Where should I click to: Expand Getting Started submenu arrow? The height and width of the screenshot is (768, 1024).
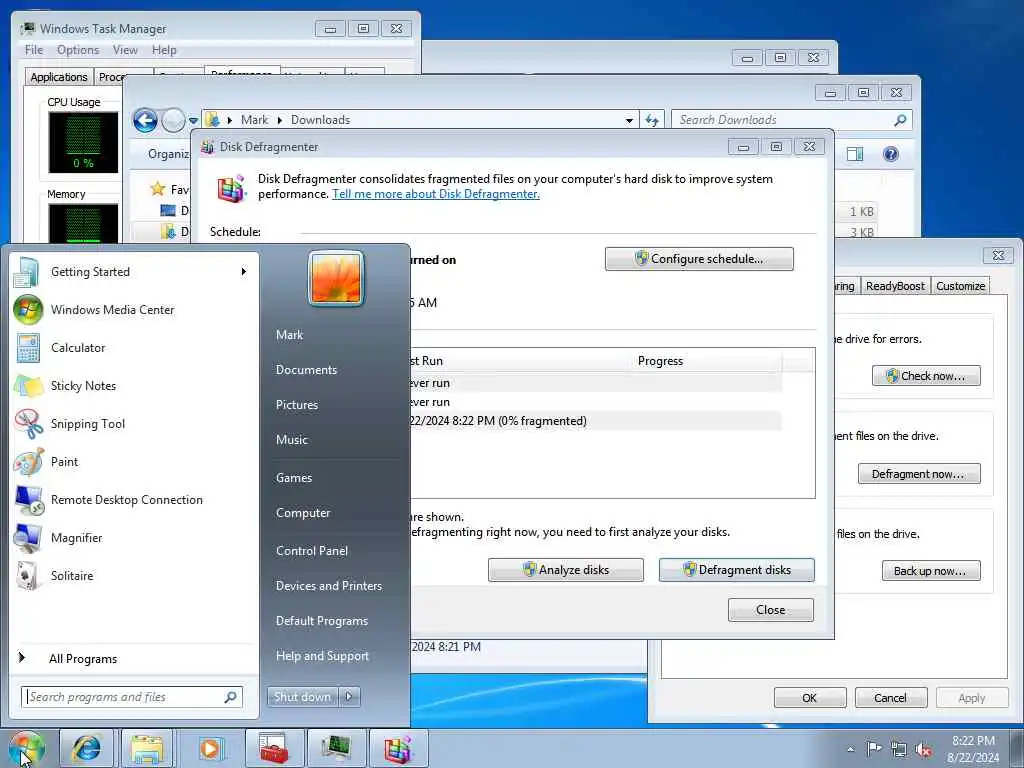(x=244, y=272)
